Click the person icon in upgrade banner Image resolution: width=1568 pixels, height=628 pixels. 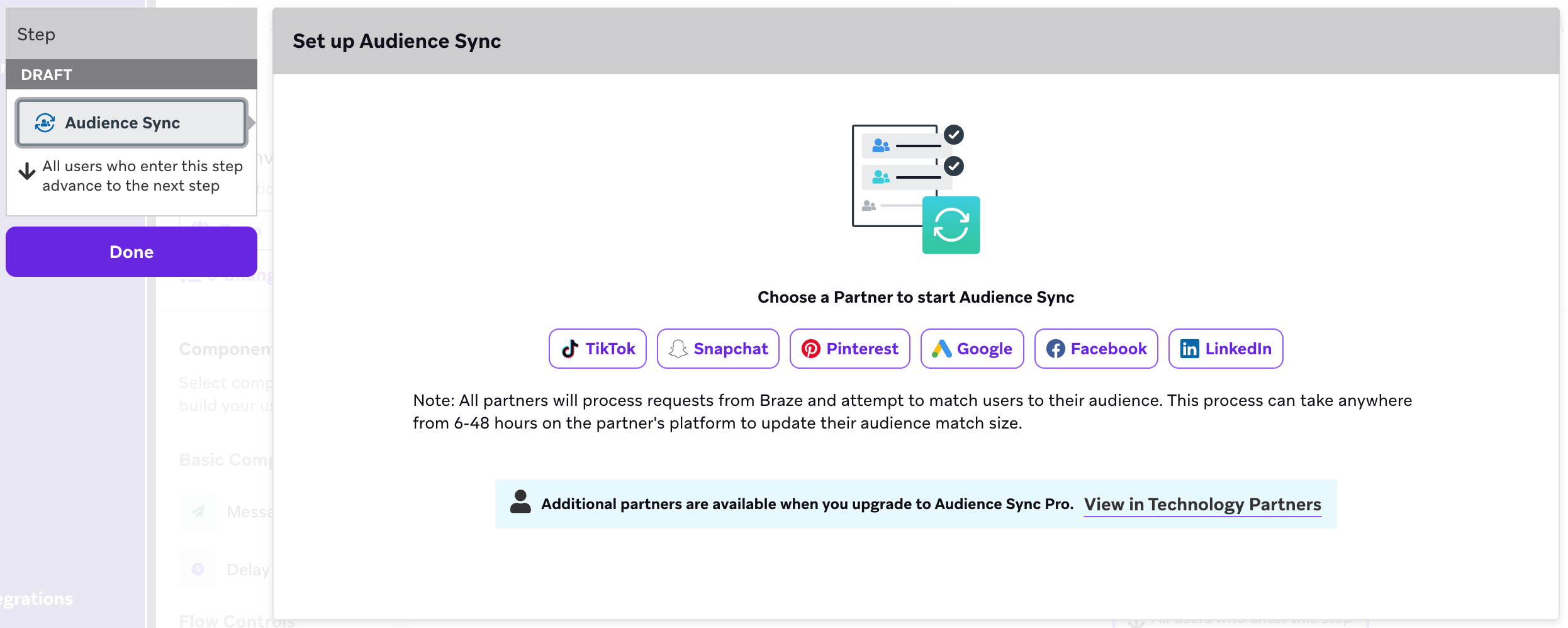[520, 503]
